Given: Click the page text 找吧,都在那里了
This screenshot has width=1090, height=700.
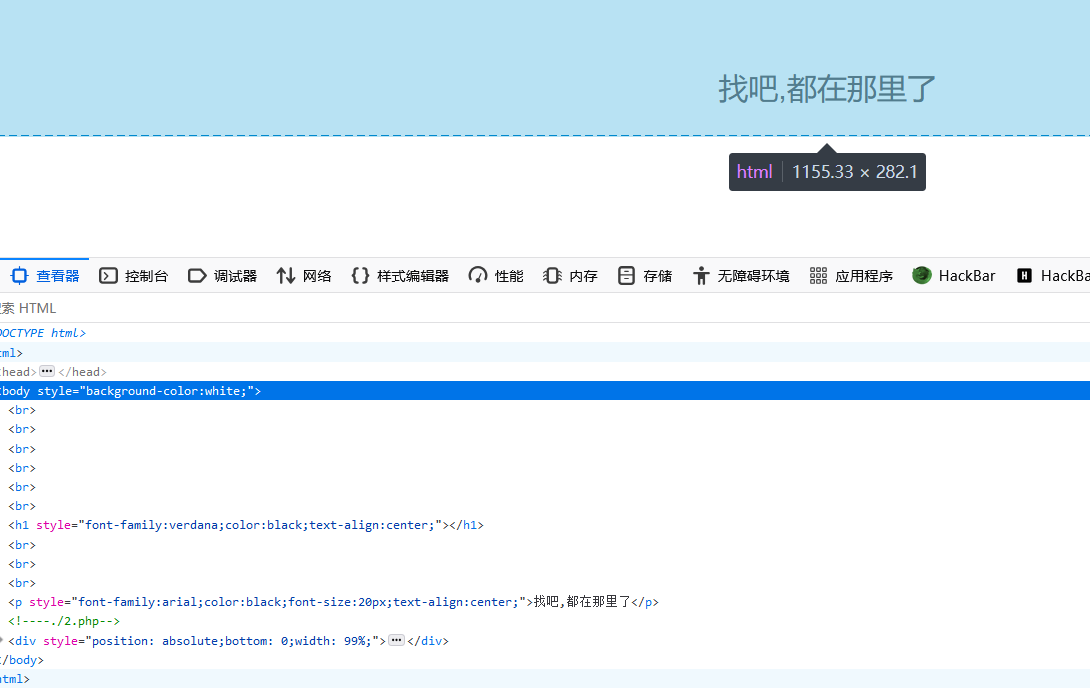Looking at the screenshot, I should click(x=827, y=89).
